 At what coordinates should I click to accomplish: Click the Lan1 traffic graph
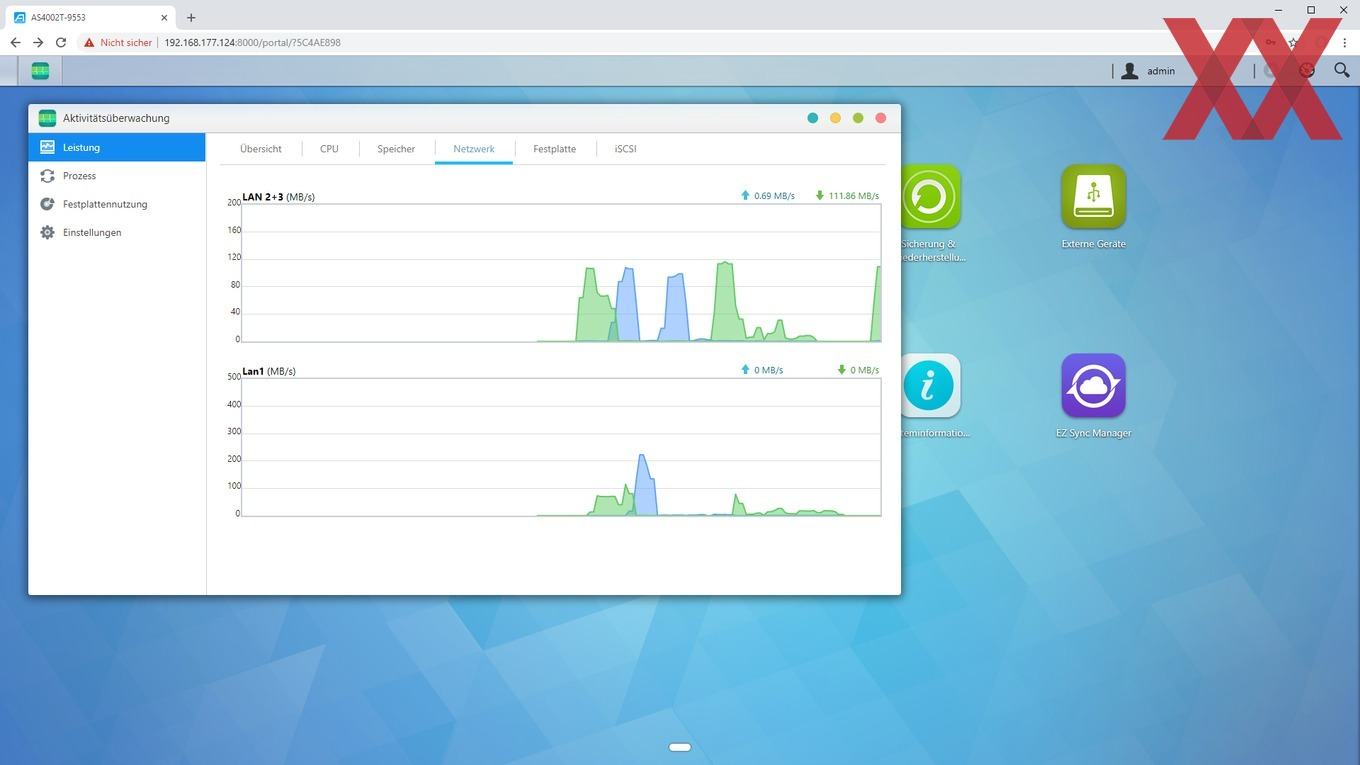click(x=561, y=447)
